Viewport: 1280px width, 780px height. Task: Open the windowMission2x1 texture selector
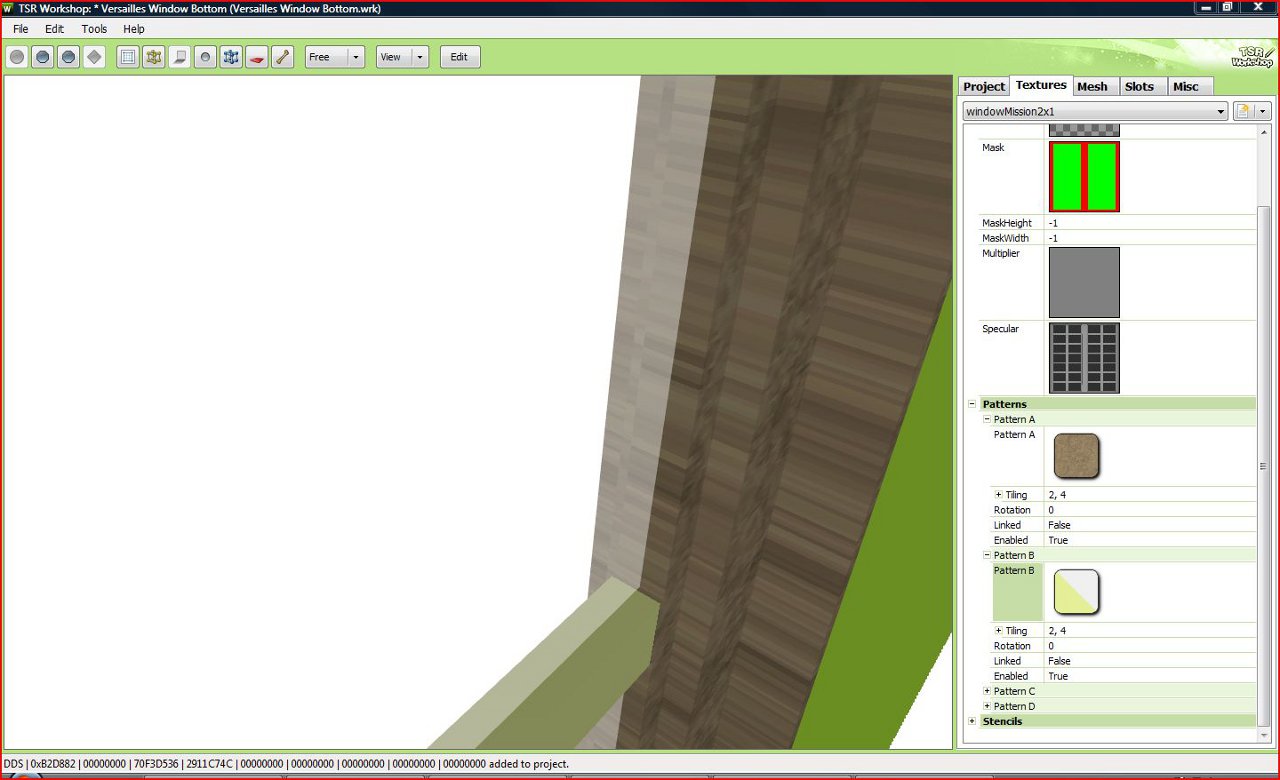click(1095, 111)
